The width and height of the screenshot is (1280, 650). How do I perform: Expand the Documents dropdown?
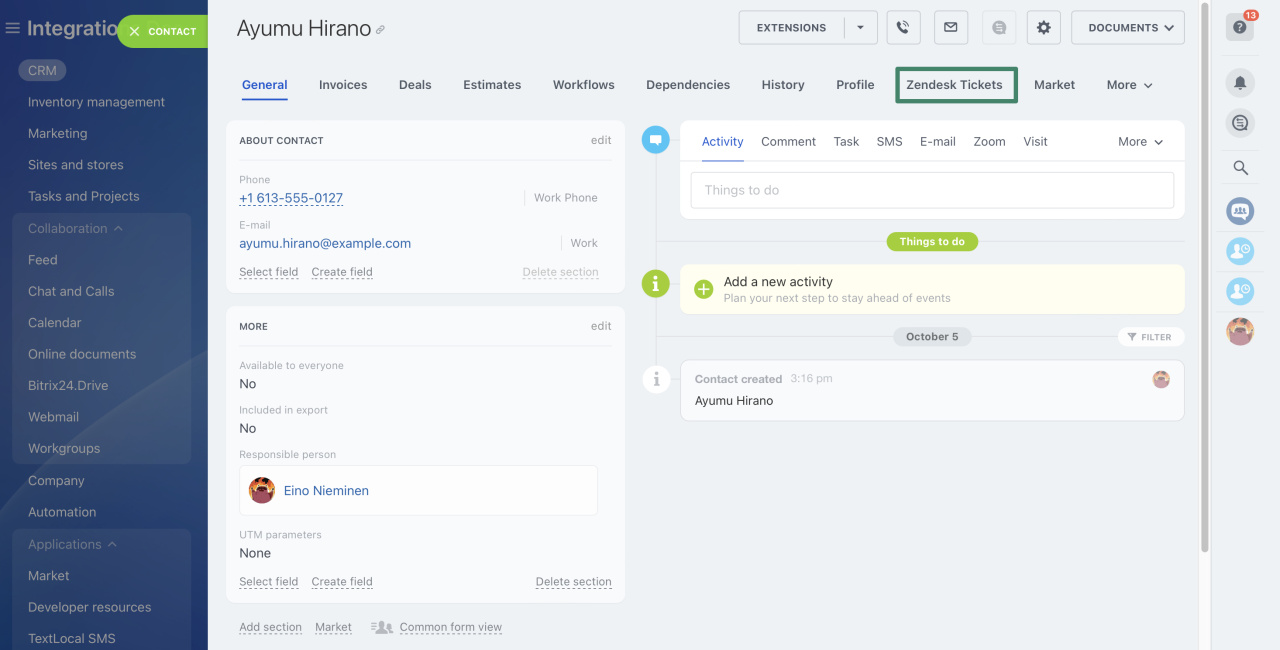tap(1127, 28)
